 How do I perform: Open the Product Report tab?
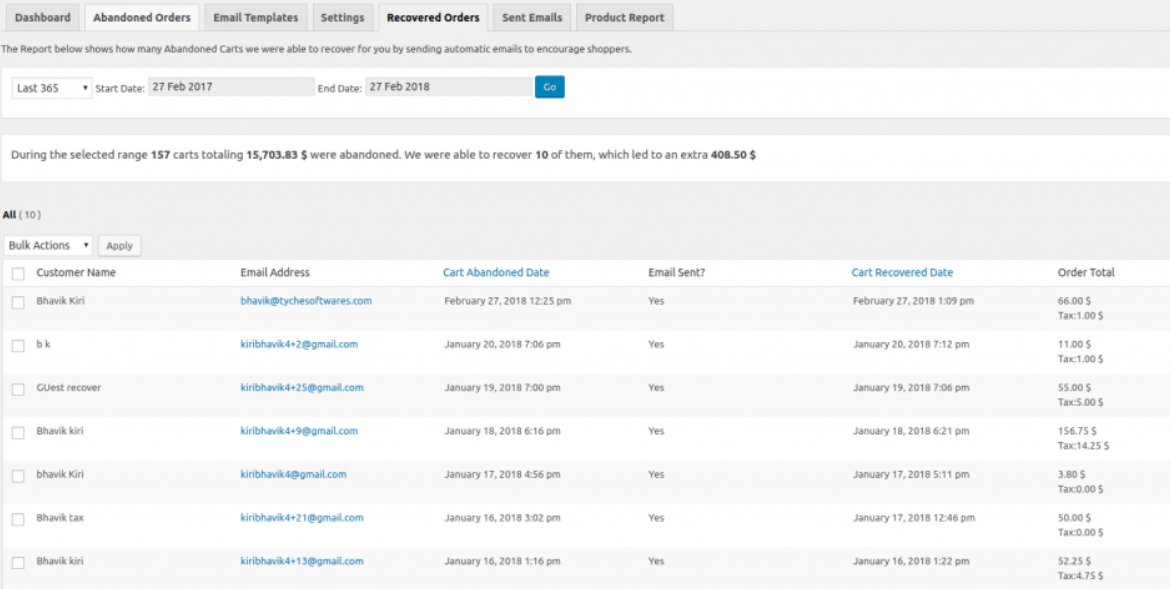coord(624,18)
